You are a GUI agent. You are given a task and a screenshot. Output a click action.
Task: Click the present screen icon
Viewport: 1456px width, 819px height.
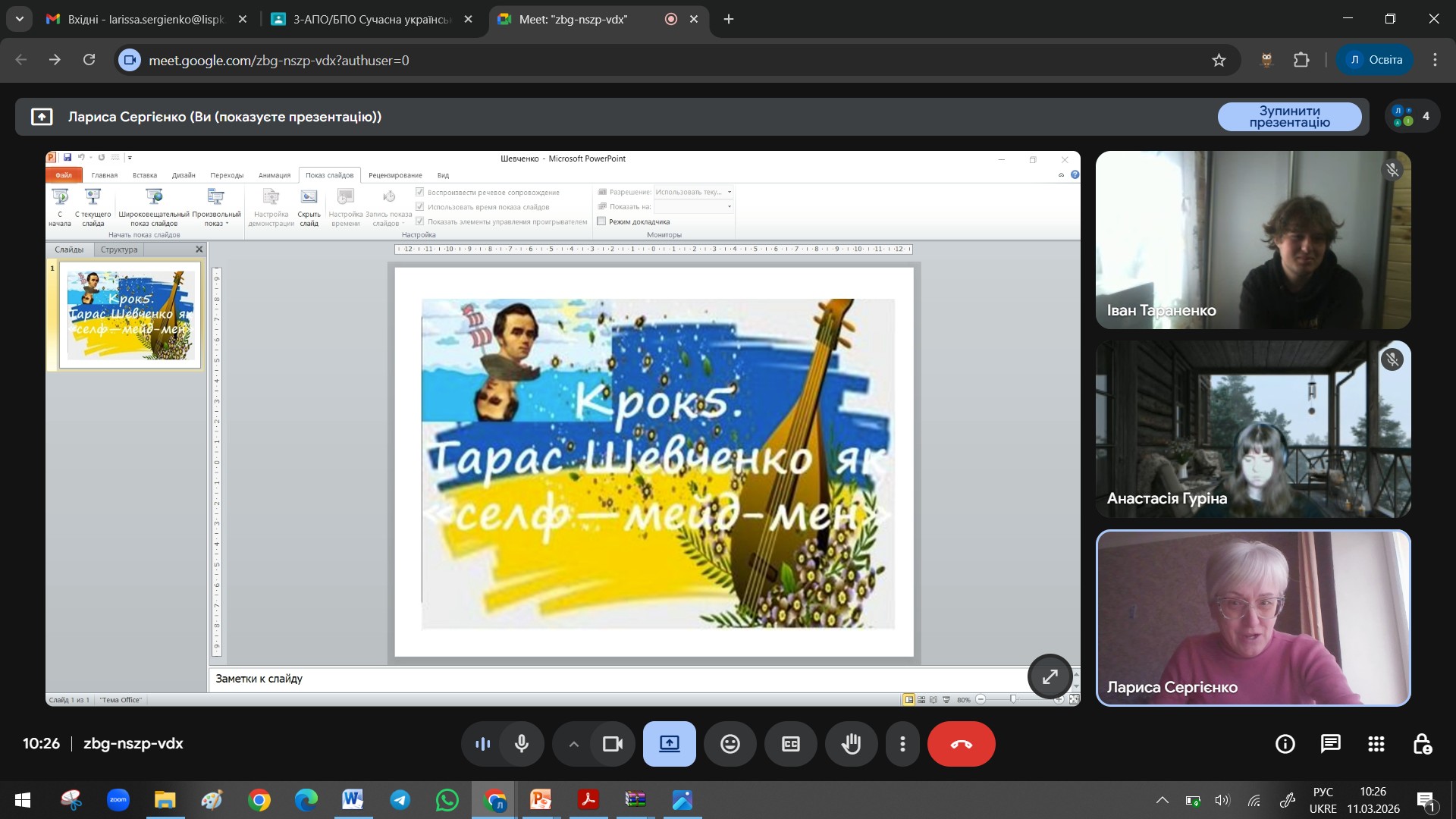669,744
